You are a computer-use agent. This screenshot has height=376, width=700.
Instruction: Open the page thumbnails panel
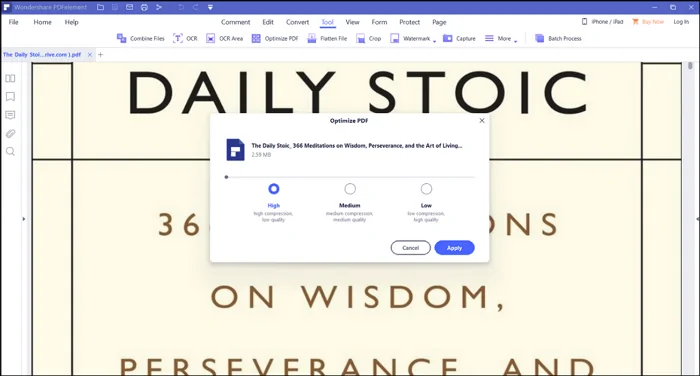point(10,79)
